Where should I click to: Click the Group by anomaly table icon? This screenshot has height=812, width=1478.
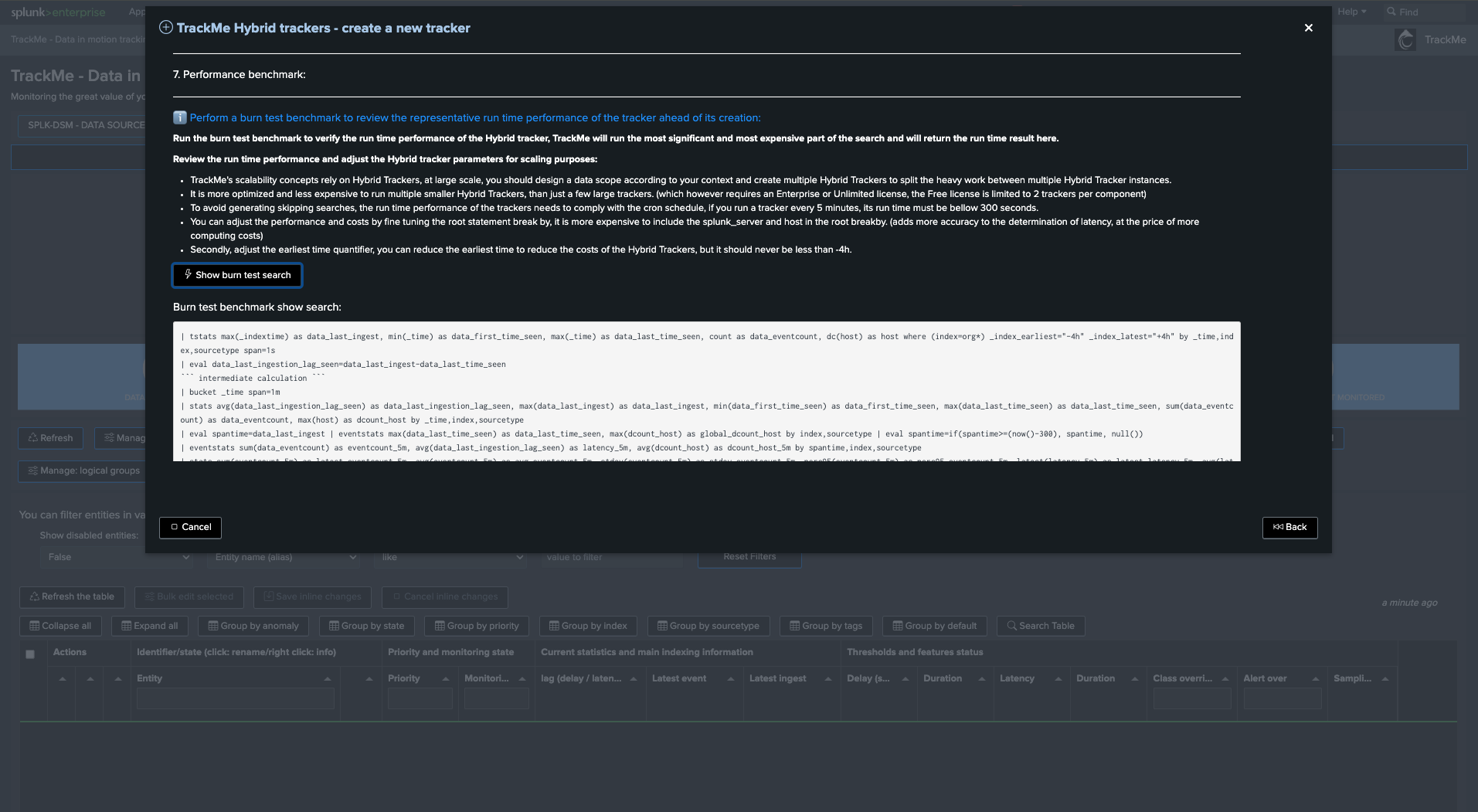(213, 626)
